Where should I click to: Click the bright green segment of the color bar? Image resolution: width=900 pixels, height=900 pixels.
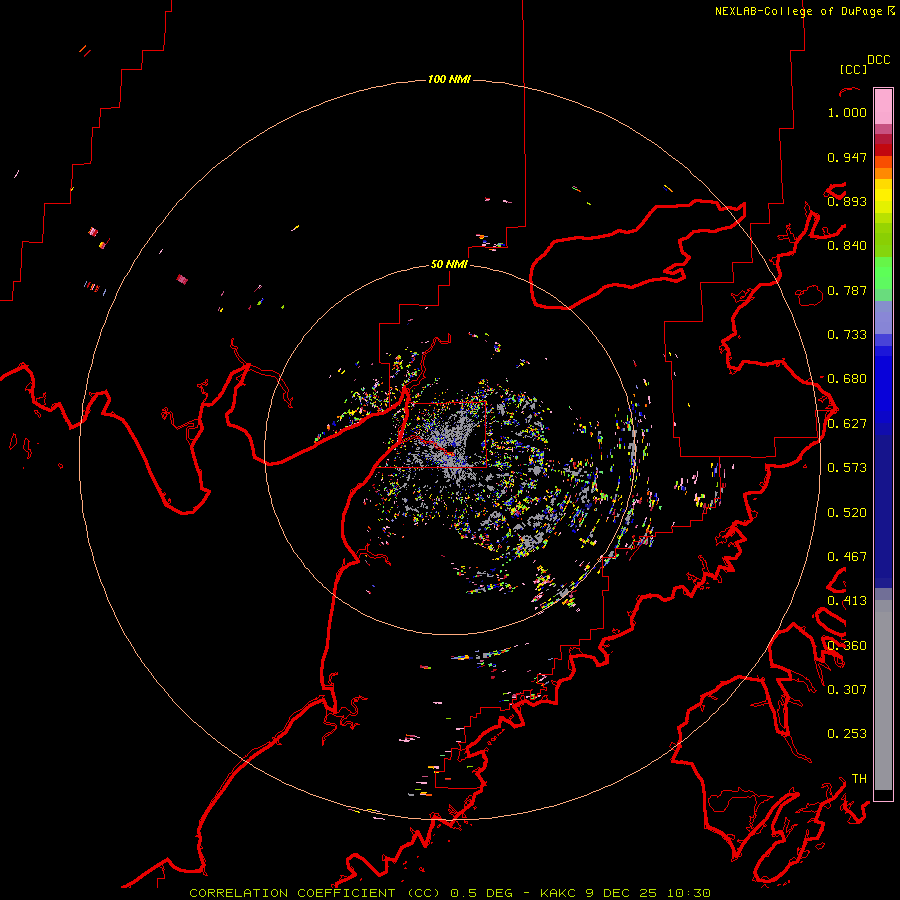pos(883,273)
